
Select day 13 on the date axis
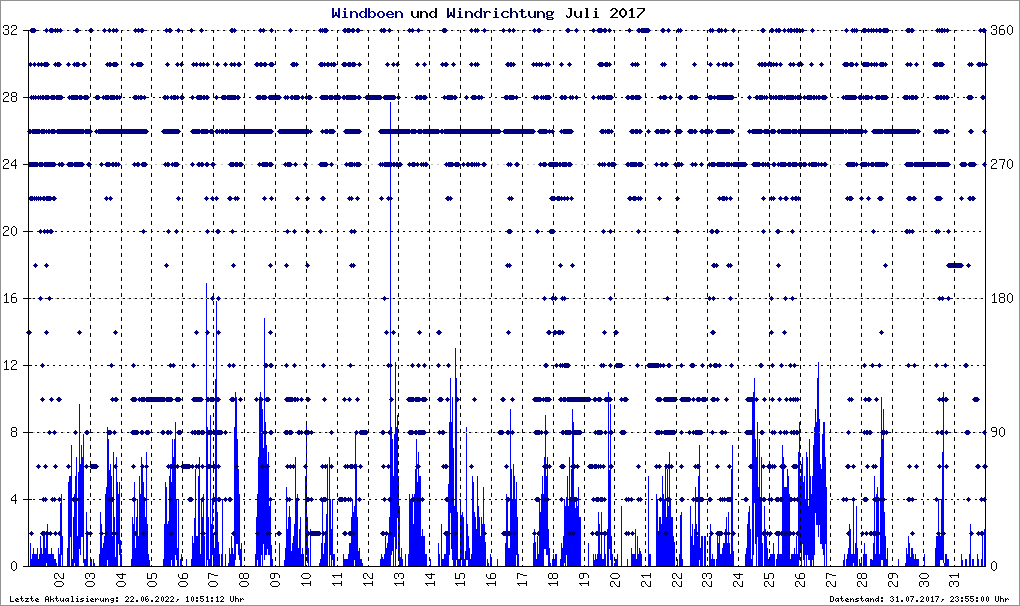click(398, 579)
